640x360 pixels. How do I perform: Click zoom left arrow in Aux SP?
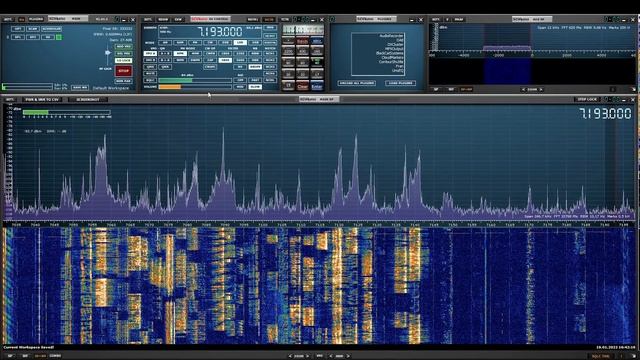click(524, 89)
